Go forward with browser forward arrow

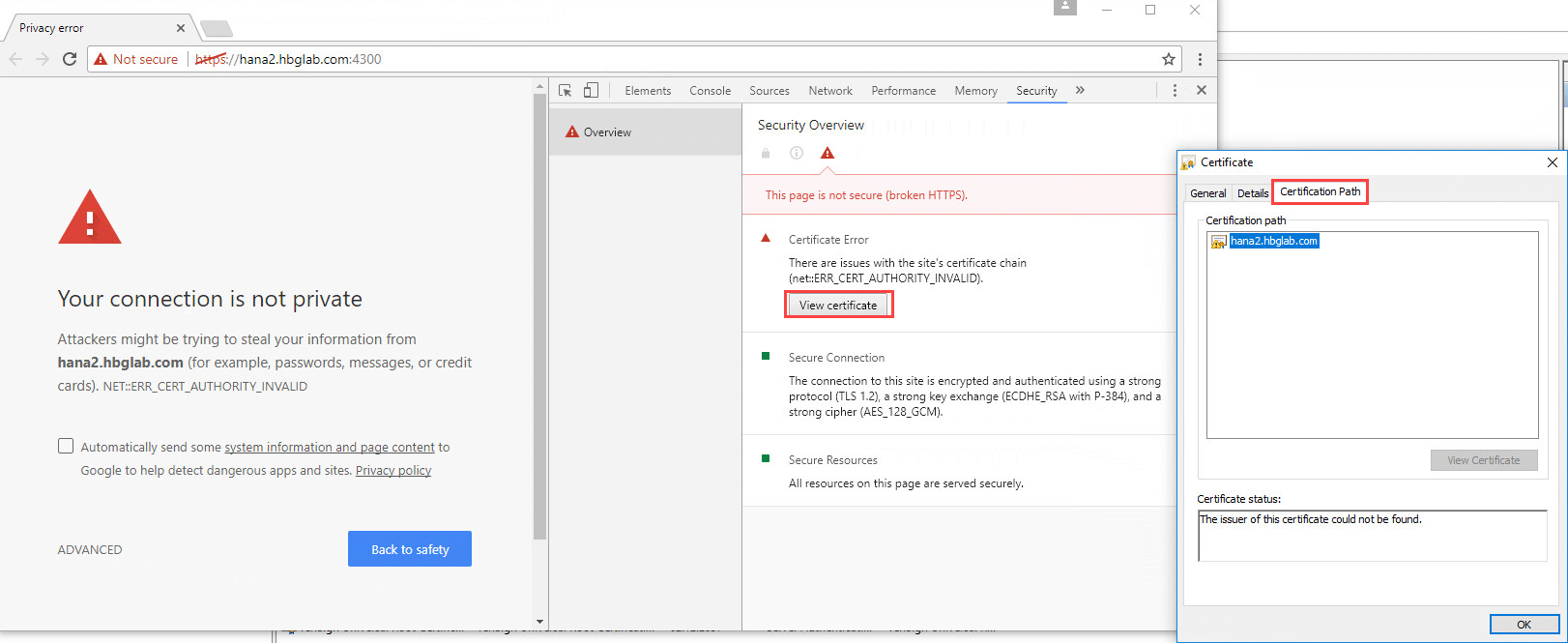43,59
